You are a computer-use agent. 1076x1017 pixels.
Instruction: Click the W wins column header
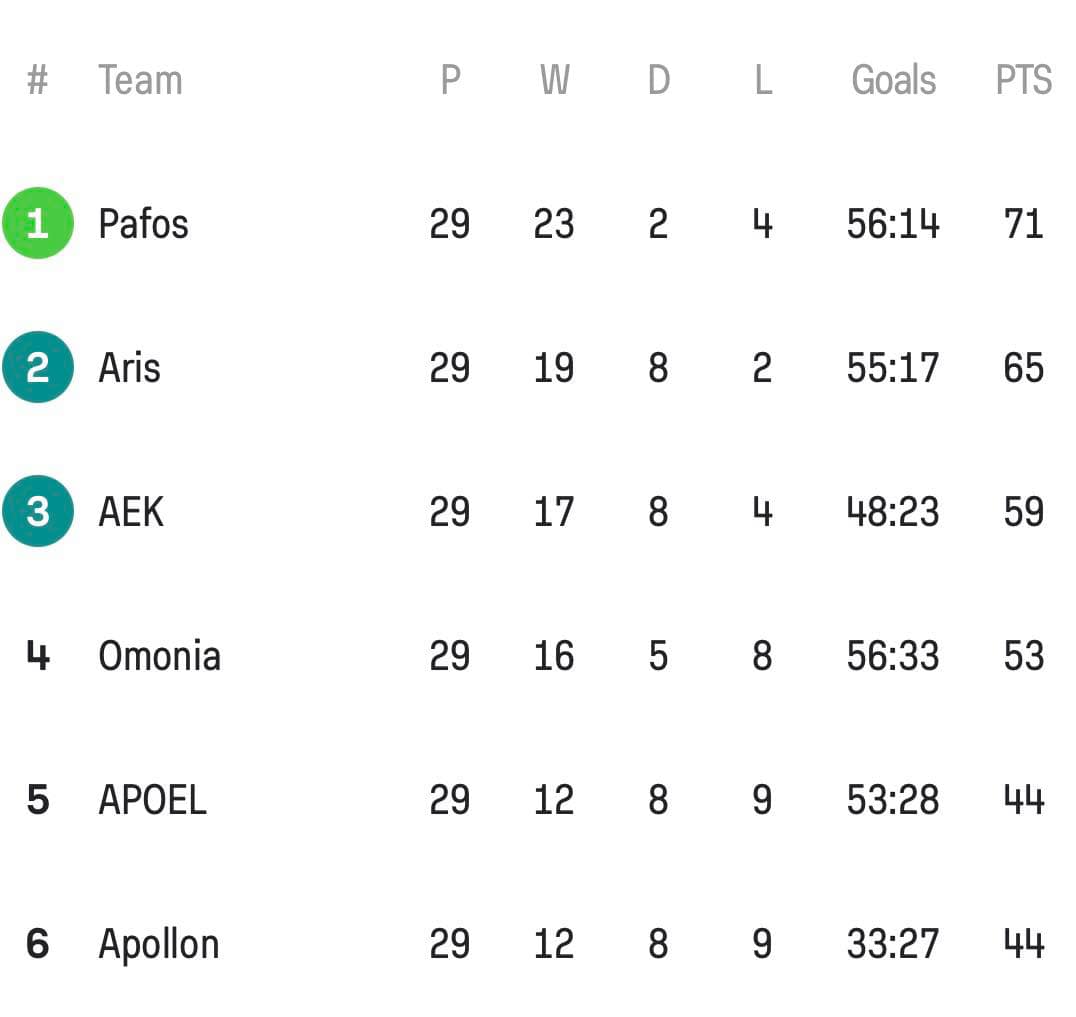pos(554,80)
